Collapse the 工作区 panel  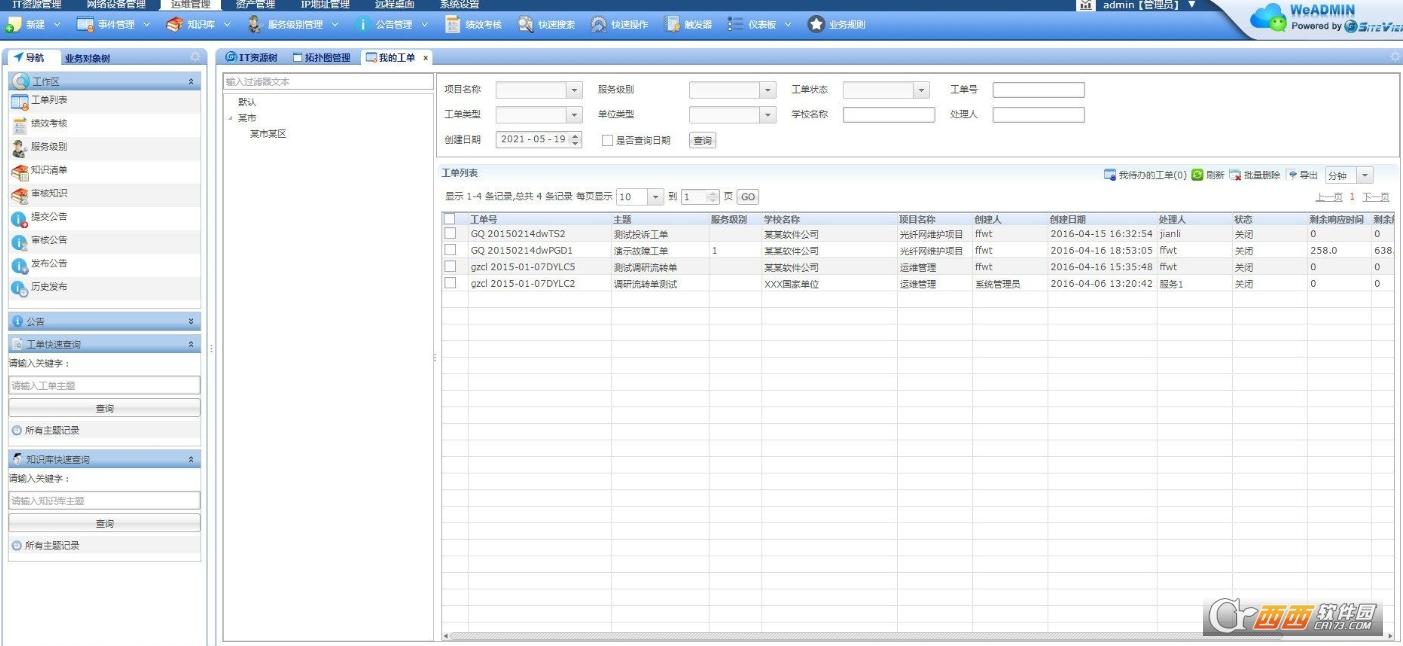(x=191, y=81)
